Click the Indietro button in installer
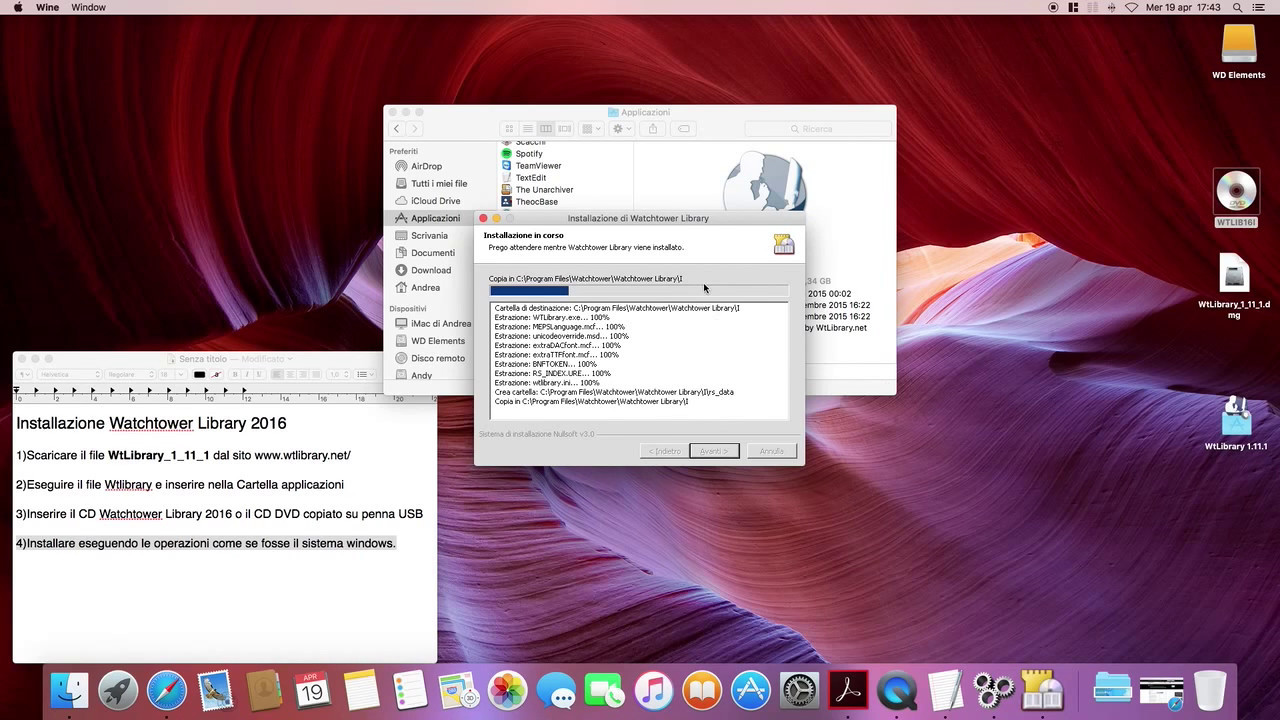This screenshot has height=720, width=1280. tap(665, 451)
